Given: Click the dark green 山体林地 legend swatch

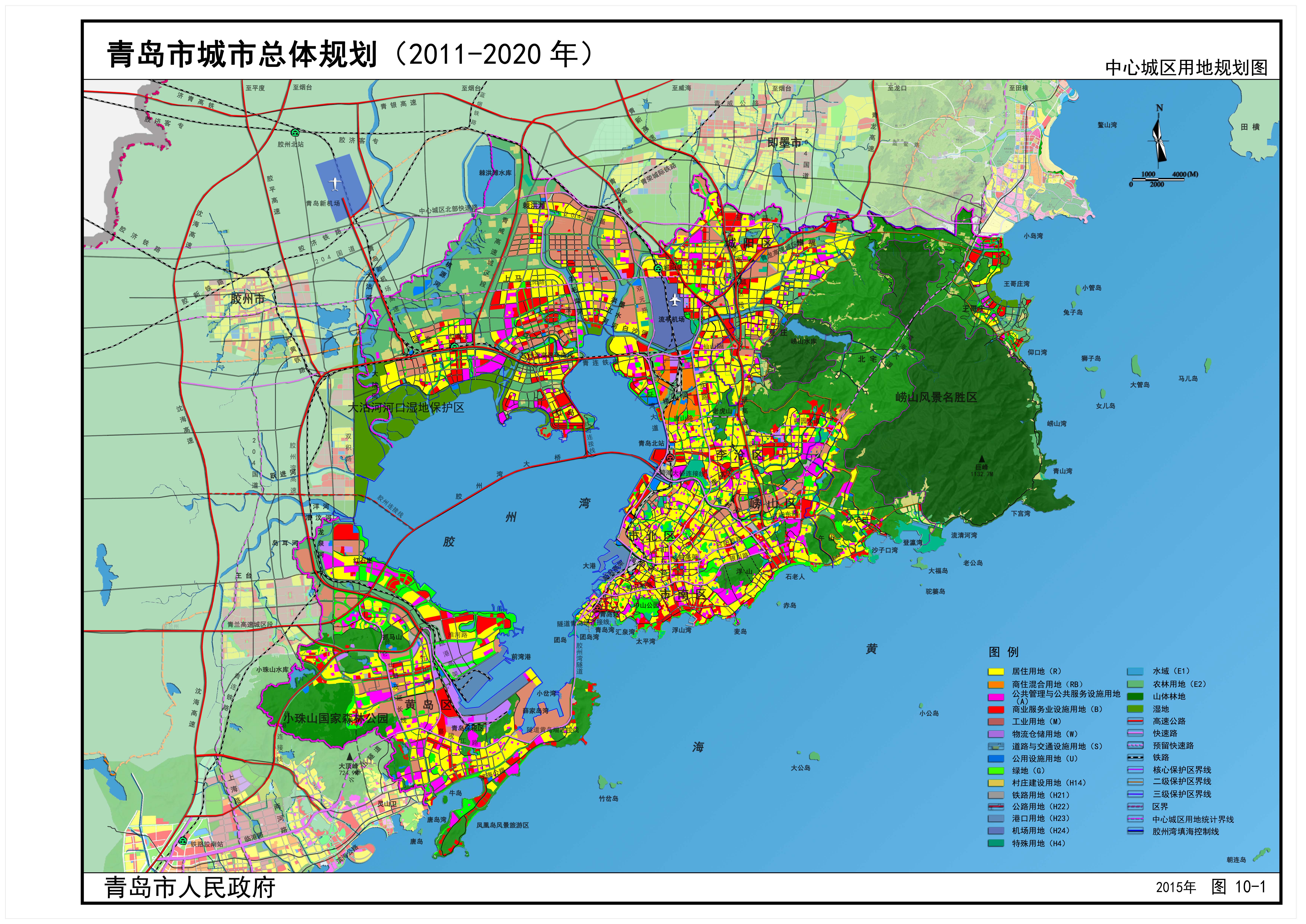Looking at the screenshot, I should (x=1135, y=696).
